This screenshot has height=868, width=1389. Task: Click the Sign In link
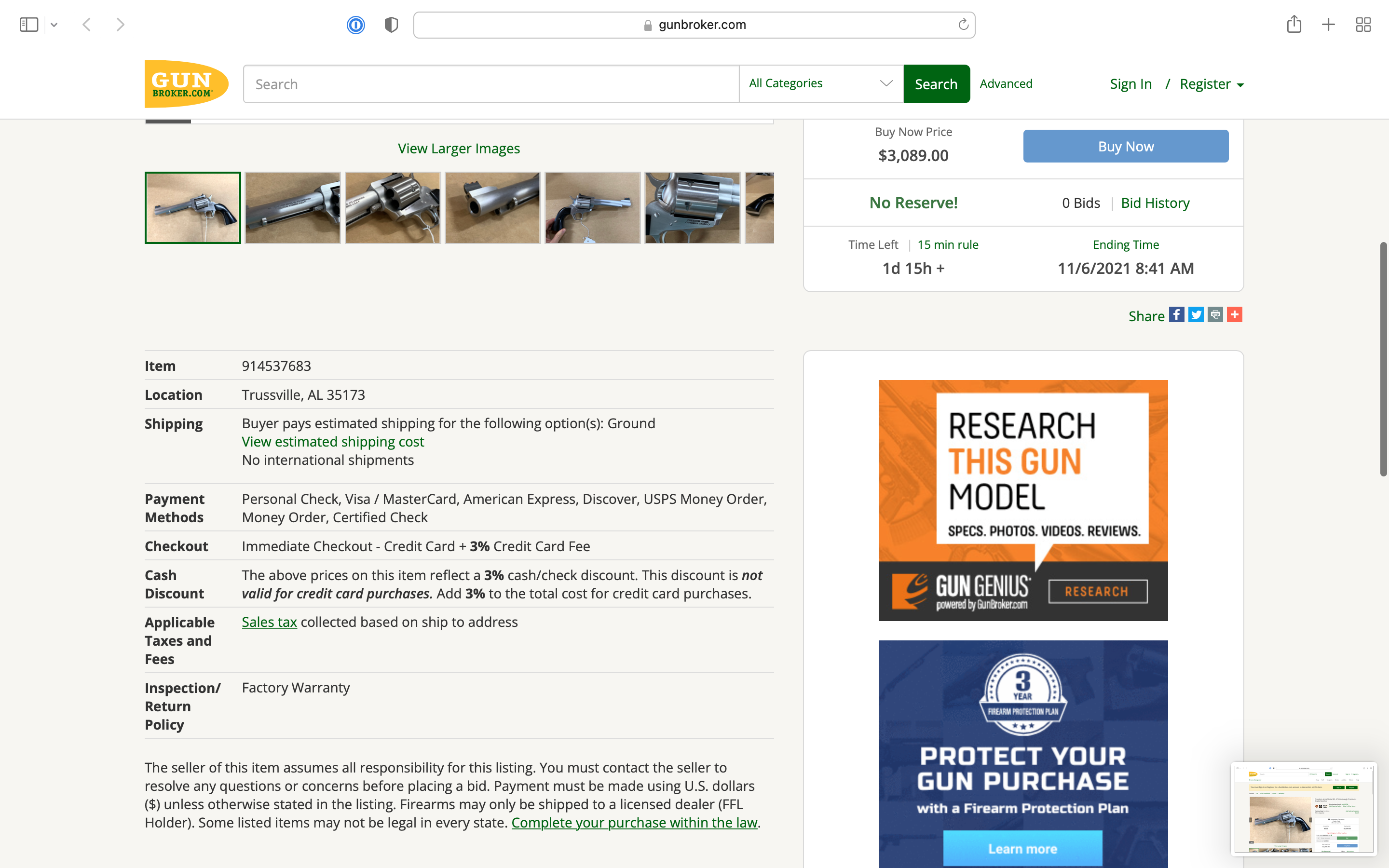coord(1130,84)
